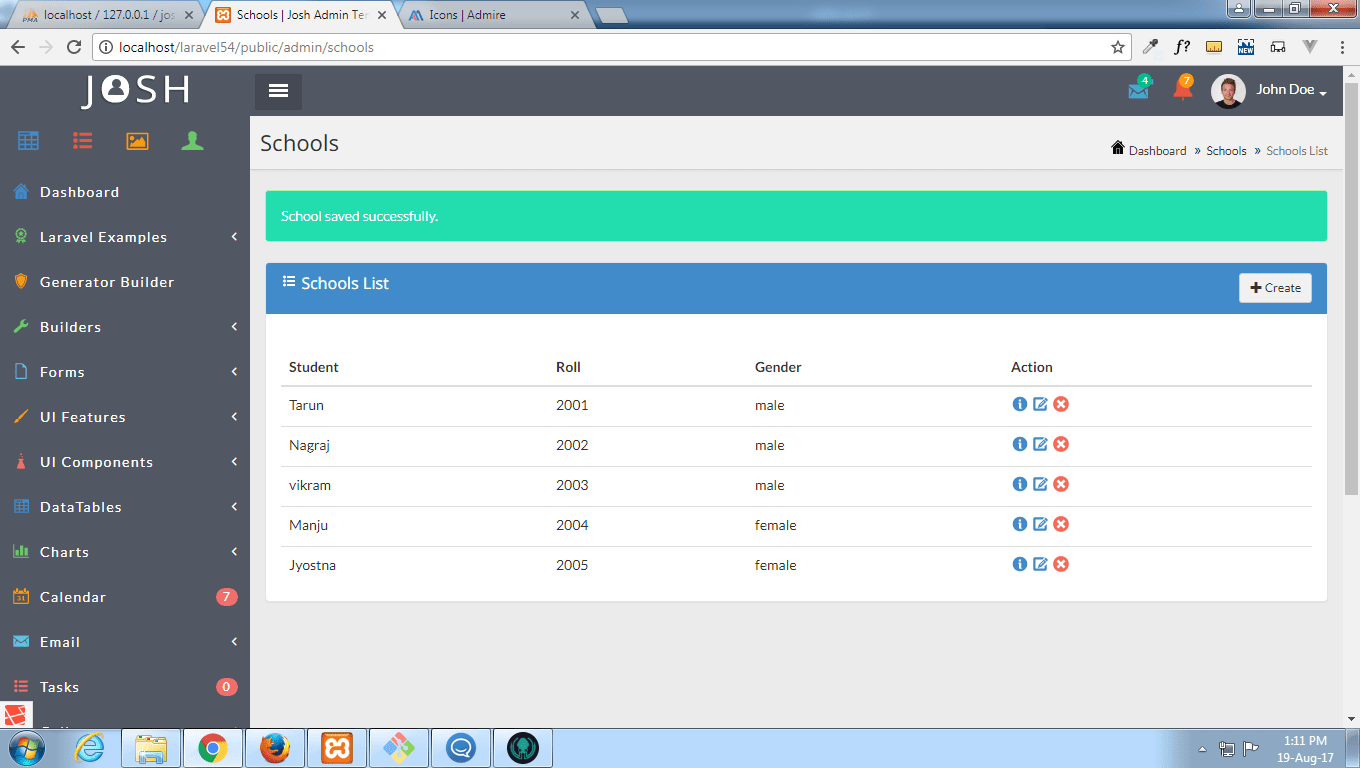This screenshot has height=768, width=1360.
Task: Expand the UI Features submenu
Action: click(x=83, y=417)
